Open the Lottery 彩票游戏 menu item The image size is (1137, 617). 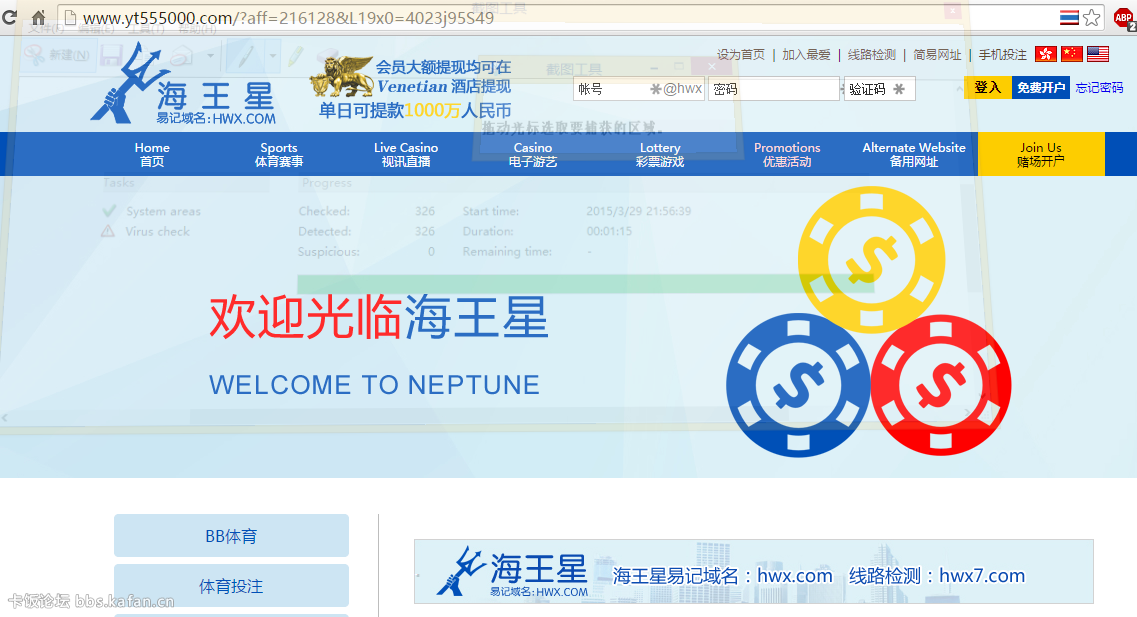[x=660, y=154]
